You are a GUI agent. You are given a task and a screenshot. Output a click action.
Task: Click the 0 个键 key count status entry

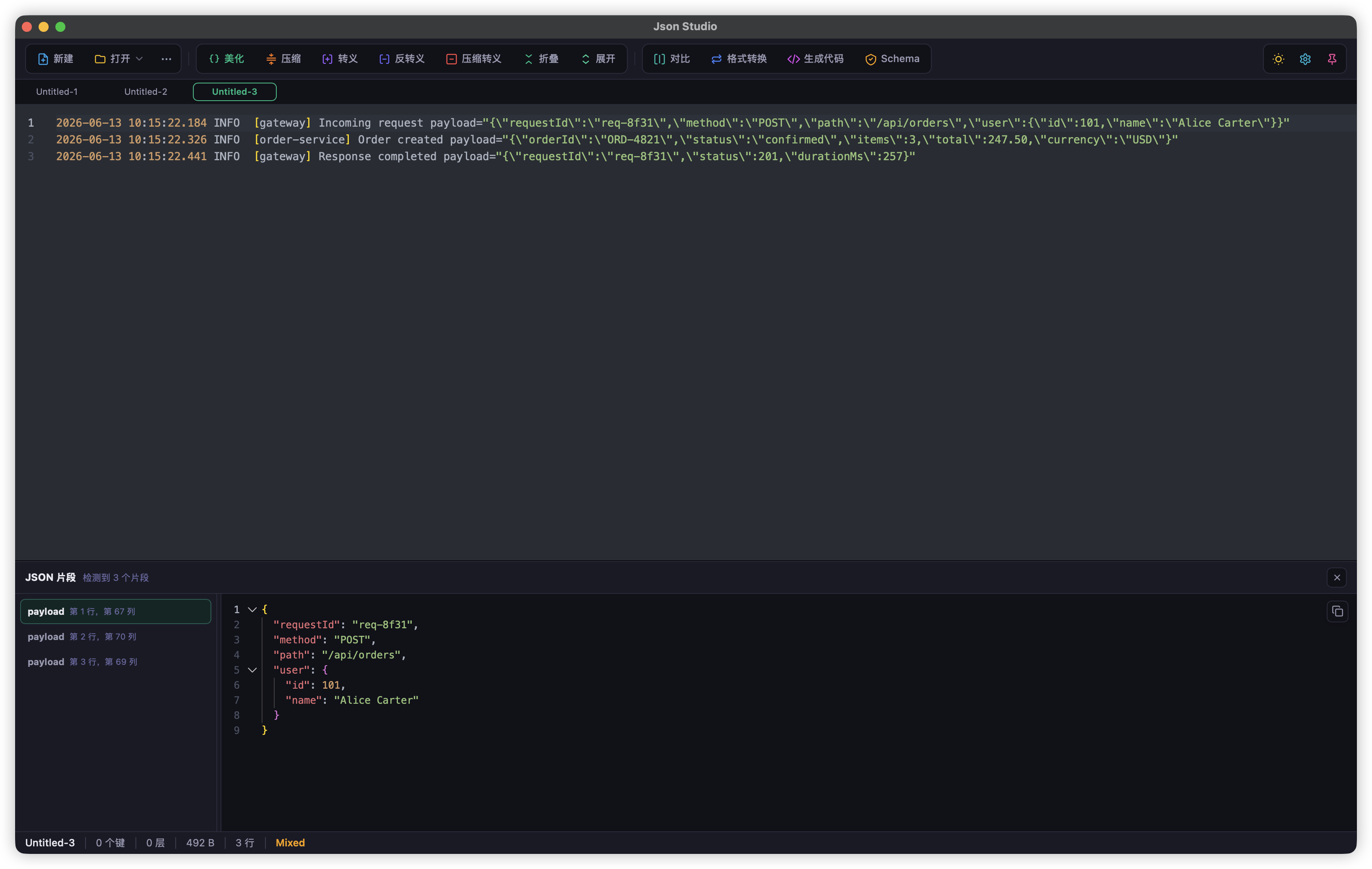click(110, 843)
